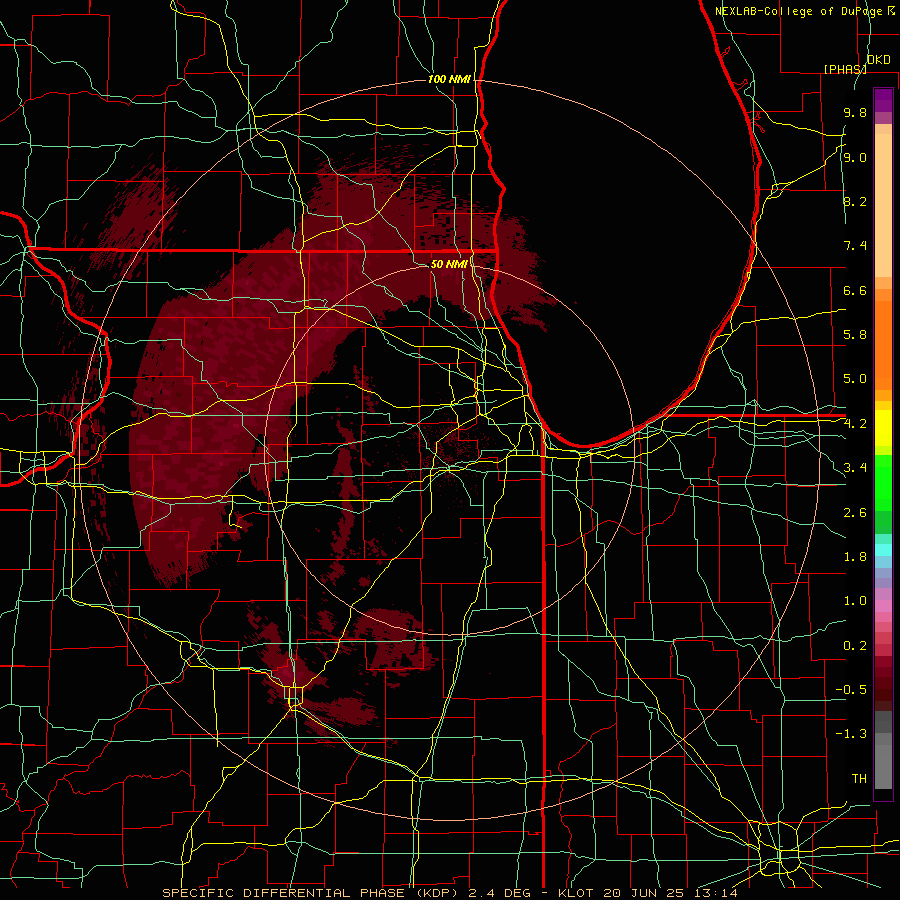Select the 9.8 value on the scale
900x900 pixels.
[x=855, y=112]
